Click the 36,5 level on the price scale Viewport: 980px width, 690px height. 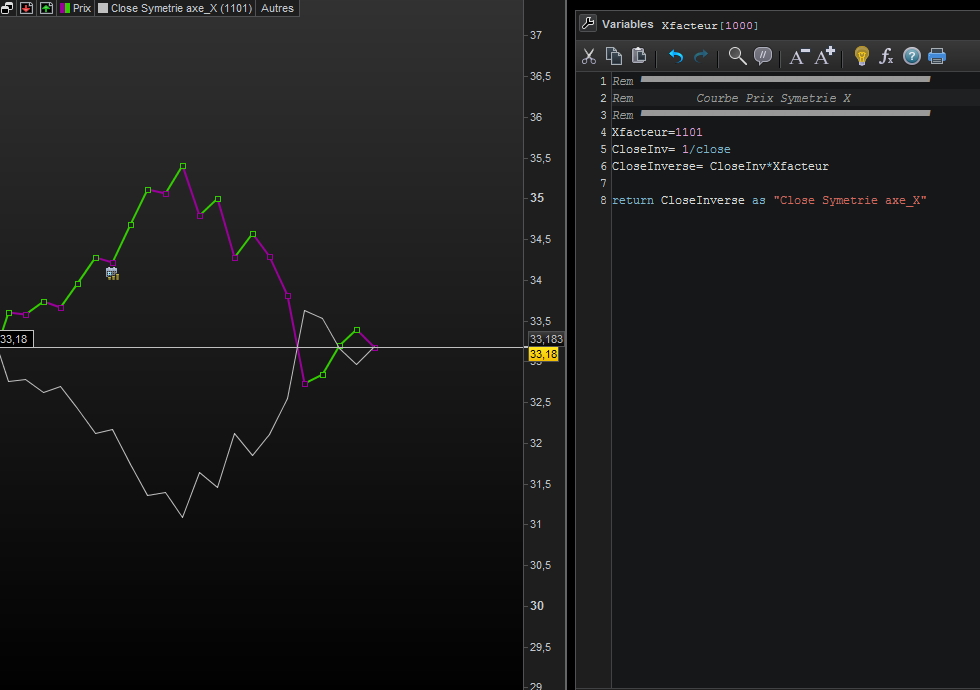coord(541,76)
